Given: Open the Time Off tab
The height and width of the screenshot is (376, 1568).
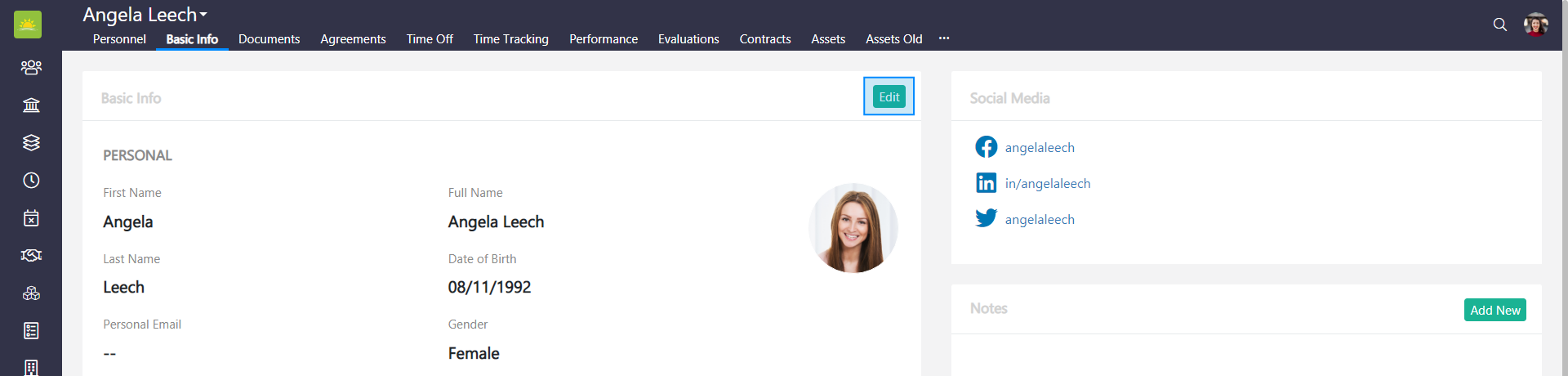Looking at the screenshot, I should (430, 39).
